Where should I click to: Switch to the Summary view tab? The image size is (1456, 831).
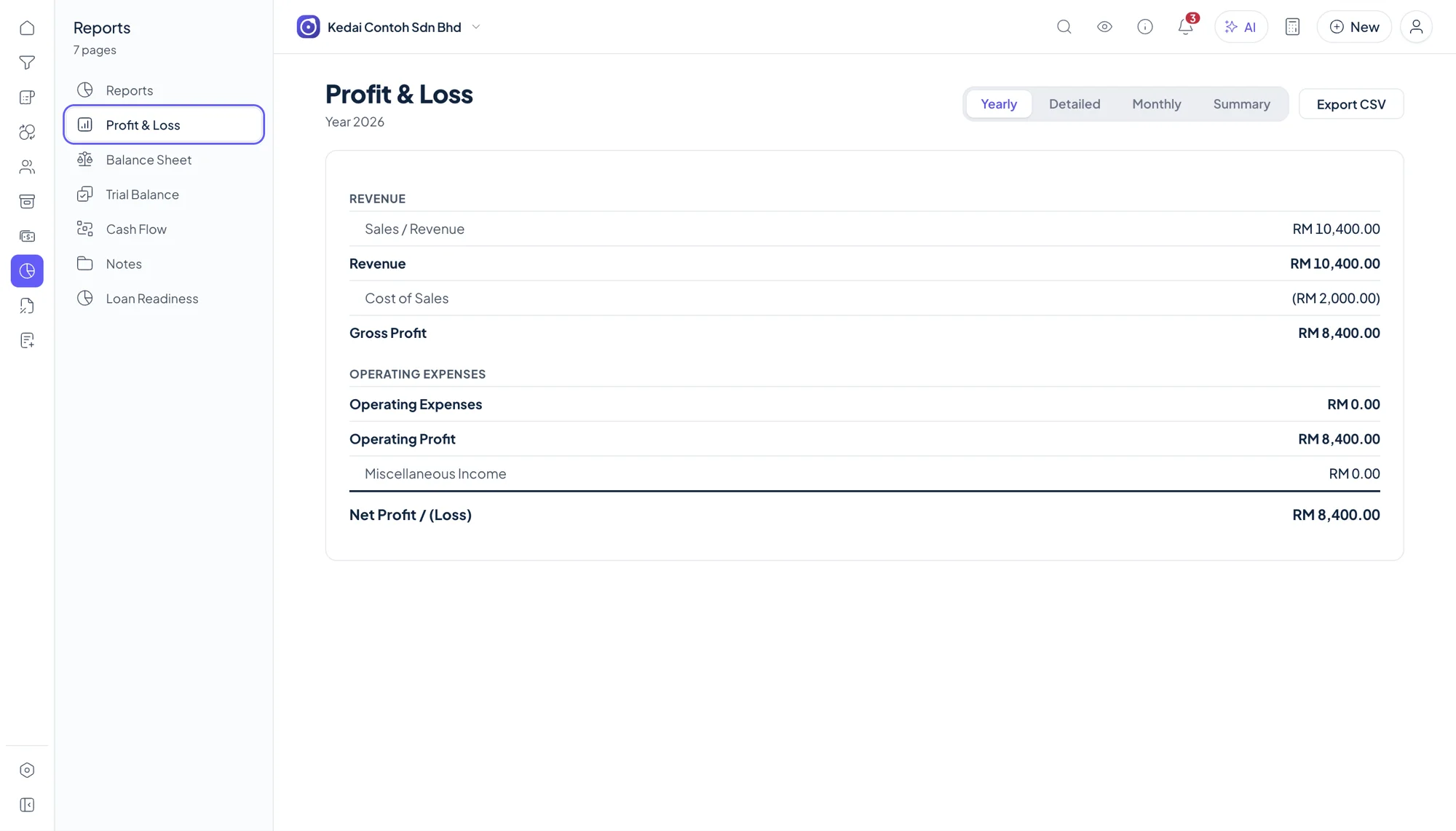(1241, 104)
